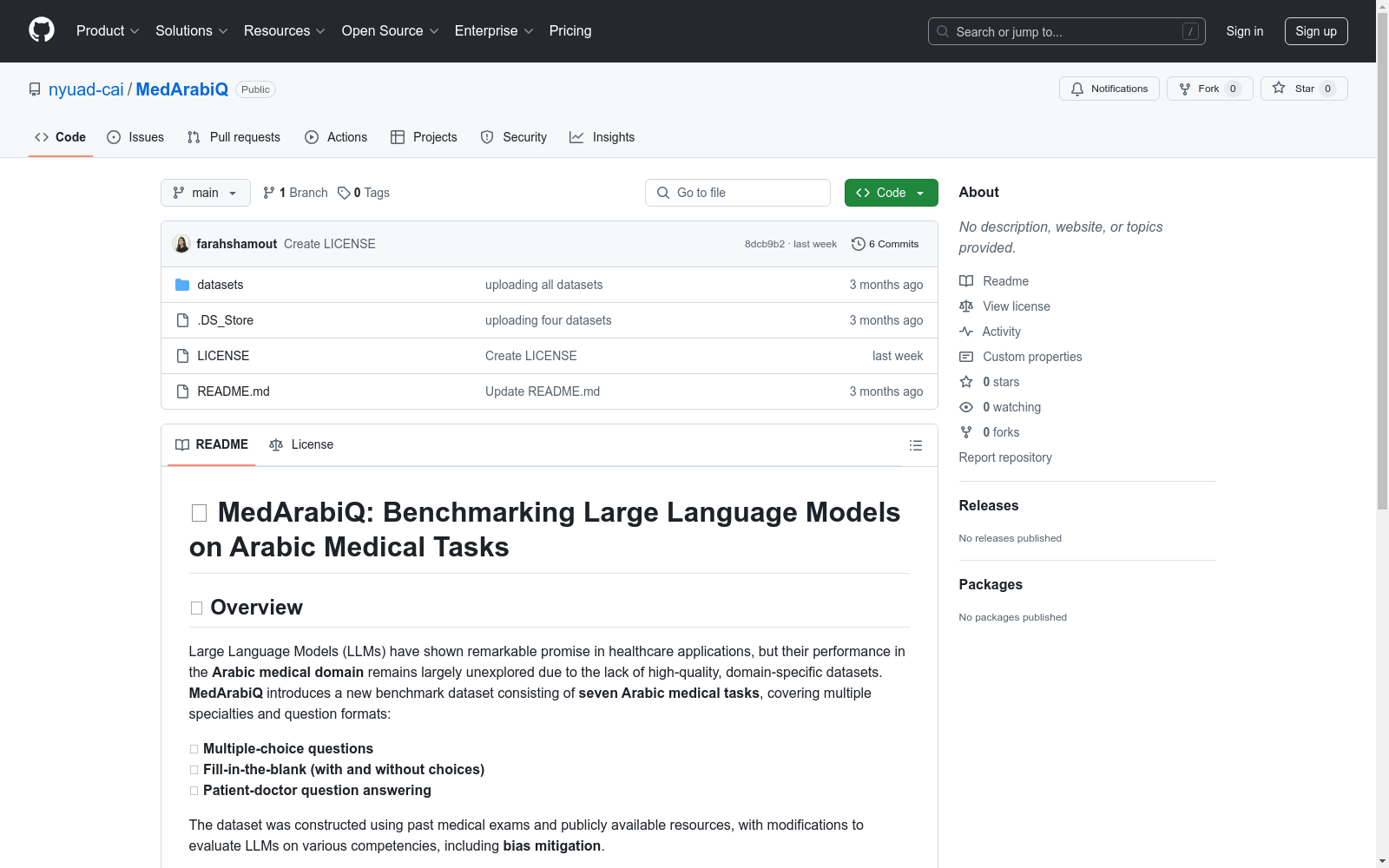Click the note icon beside Custom properties
The image size is (1389, 868).
(x=966, y=357)
